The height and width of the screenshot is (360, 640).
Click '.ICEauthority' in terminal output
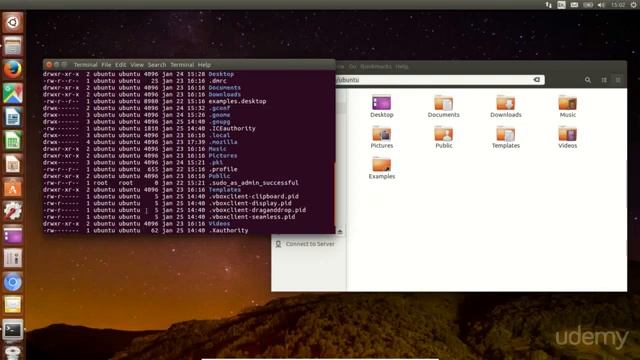click(232, 129)
